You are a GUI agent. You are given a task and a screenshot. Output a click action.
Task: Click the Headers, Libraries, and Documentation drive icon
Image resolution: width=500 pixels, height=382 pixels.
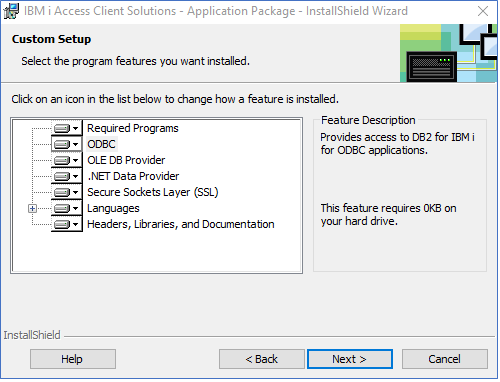pos(62,224)
